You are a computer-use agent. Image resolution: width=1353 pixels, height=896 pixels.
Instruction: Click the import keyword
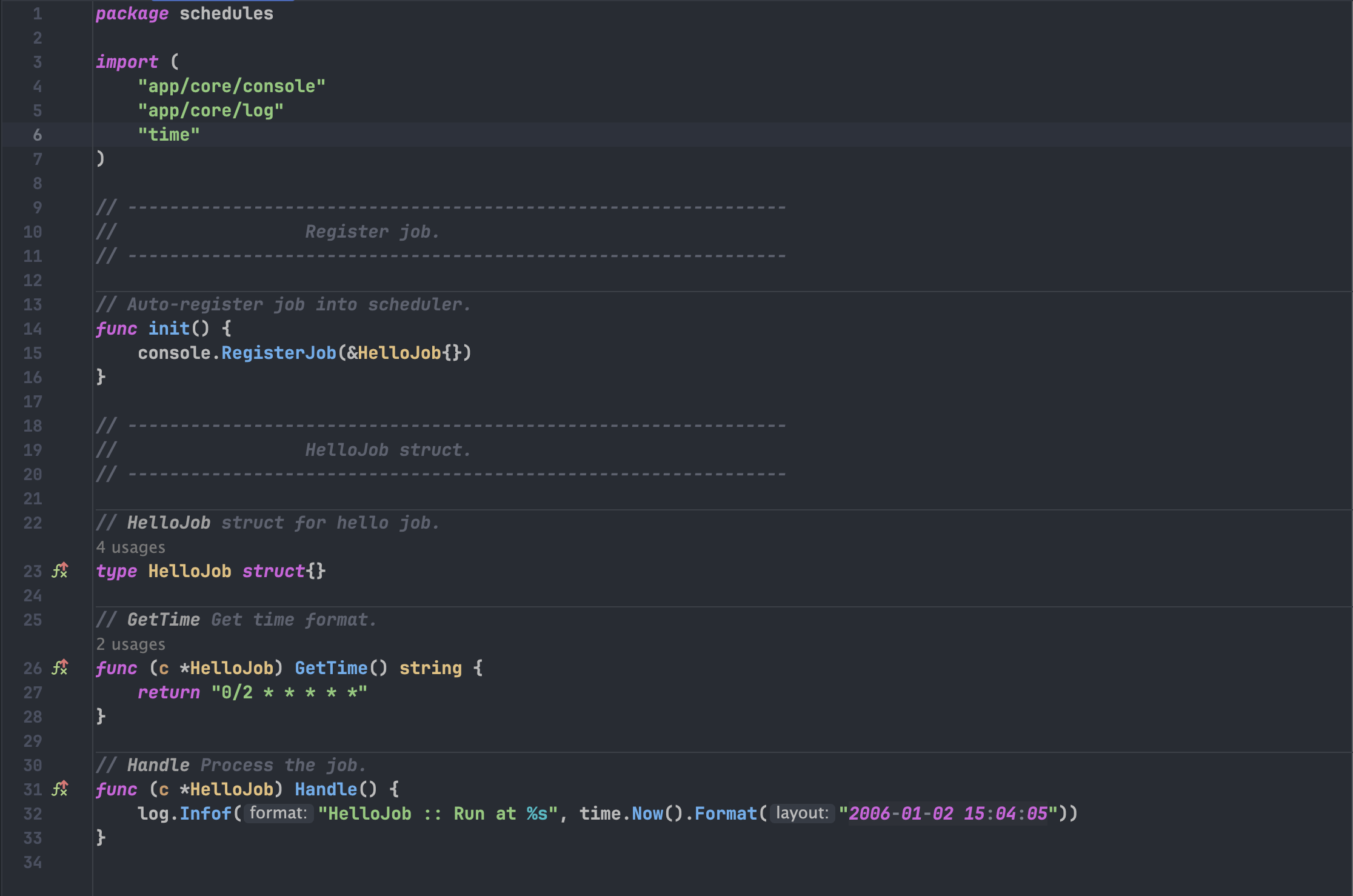click(127, 62)
